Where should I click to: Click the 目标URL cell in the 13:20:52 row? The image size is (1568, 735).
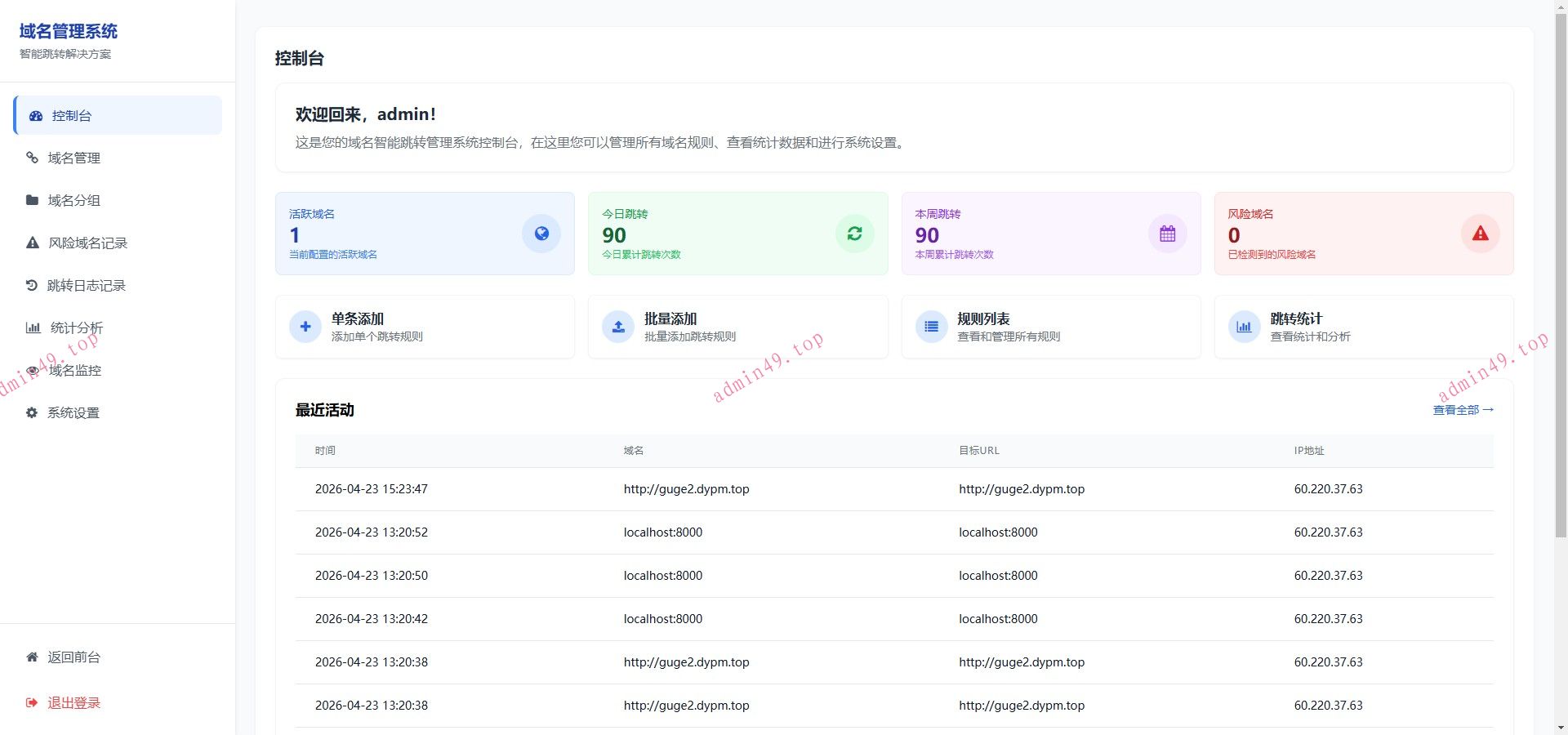pyautogui.click(x=998, y=532)
